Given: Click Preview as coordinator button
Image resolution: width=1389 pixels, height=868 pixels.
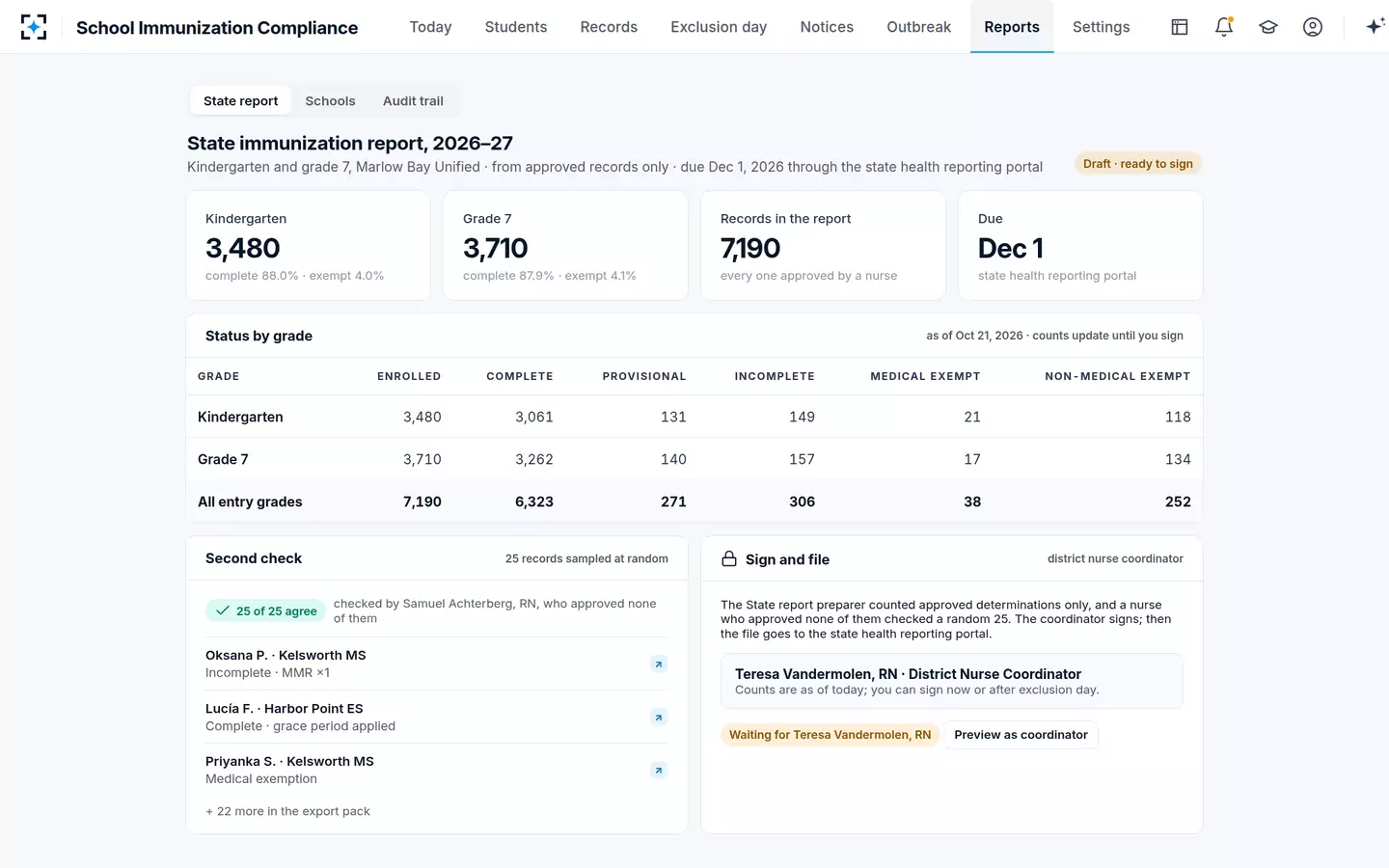Looking at the screenshot, I should (1021, 735).
